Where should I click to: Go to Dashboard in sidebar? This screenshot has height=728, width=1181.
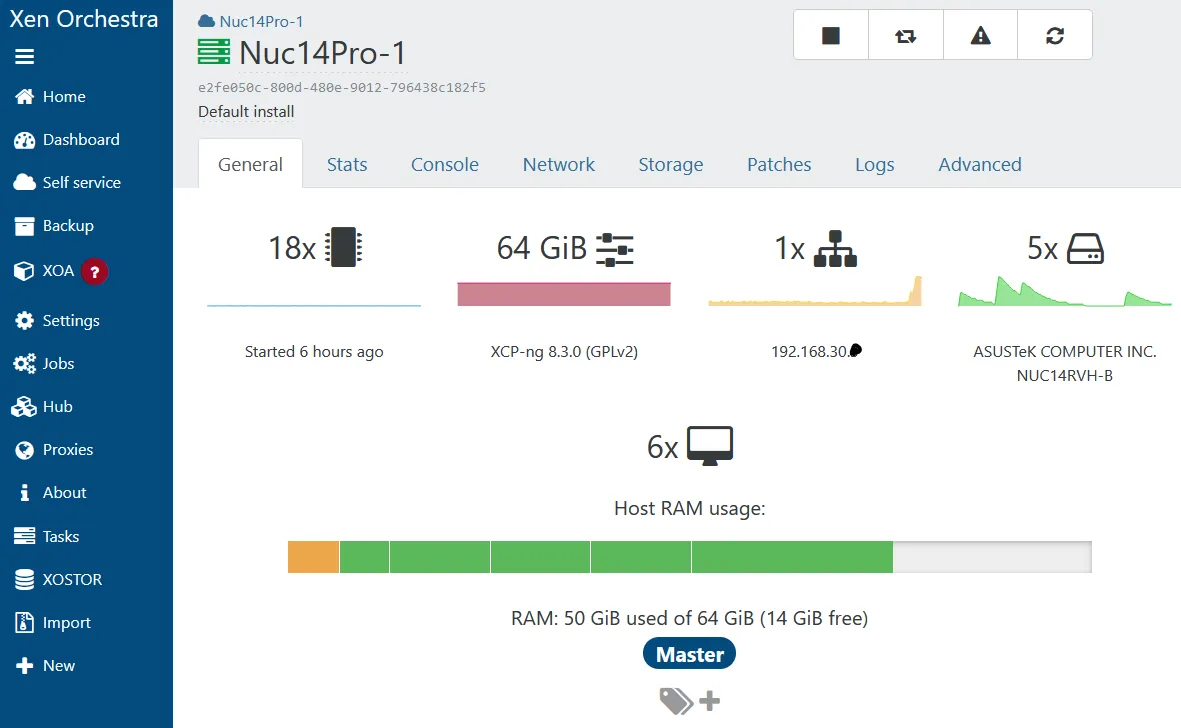point(80,140)
